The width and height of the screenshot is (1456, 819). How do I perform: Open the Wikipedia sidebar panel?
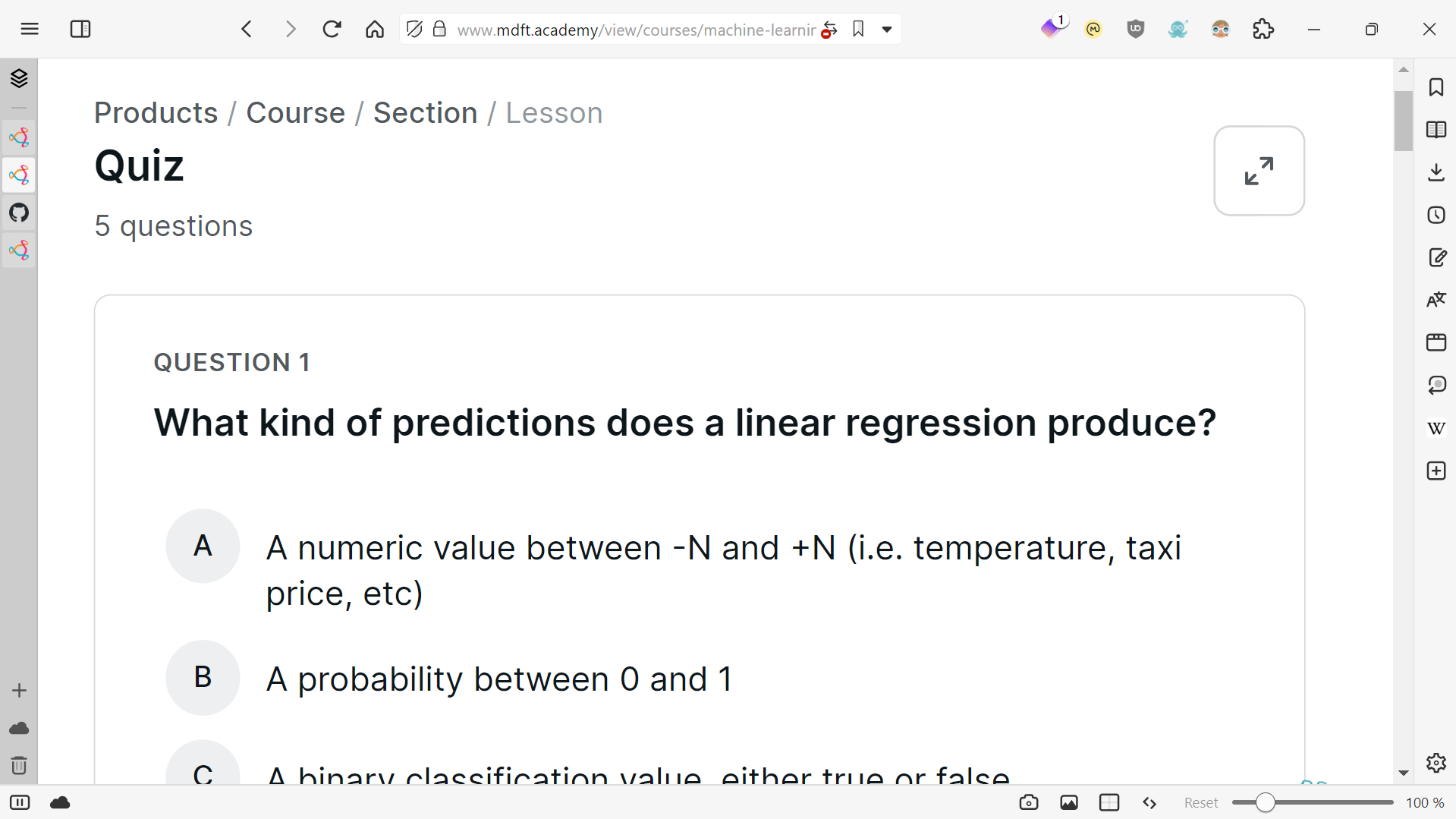1436,428
